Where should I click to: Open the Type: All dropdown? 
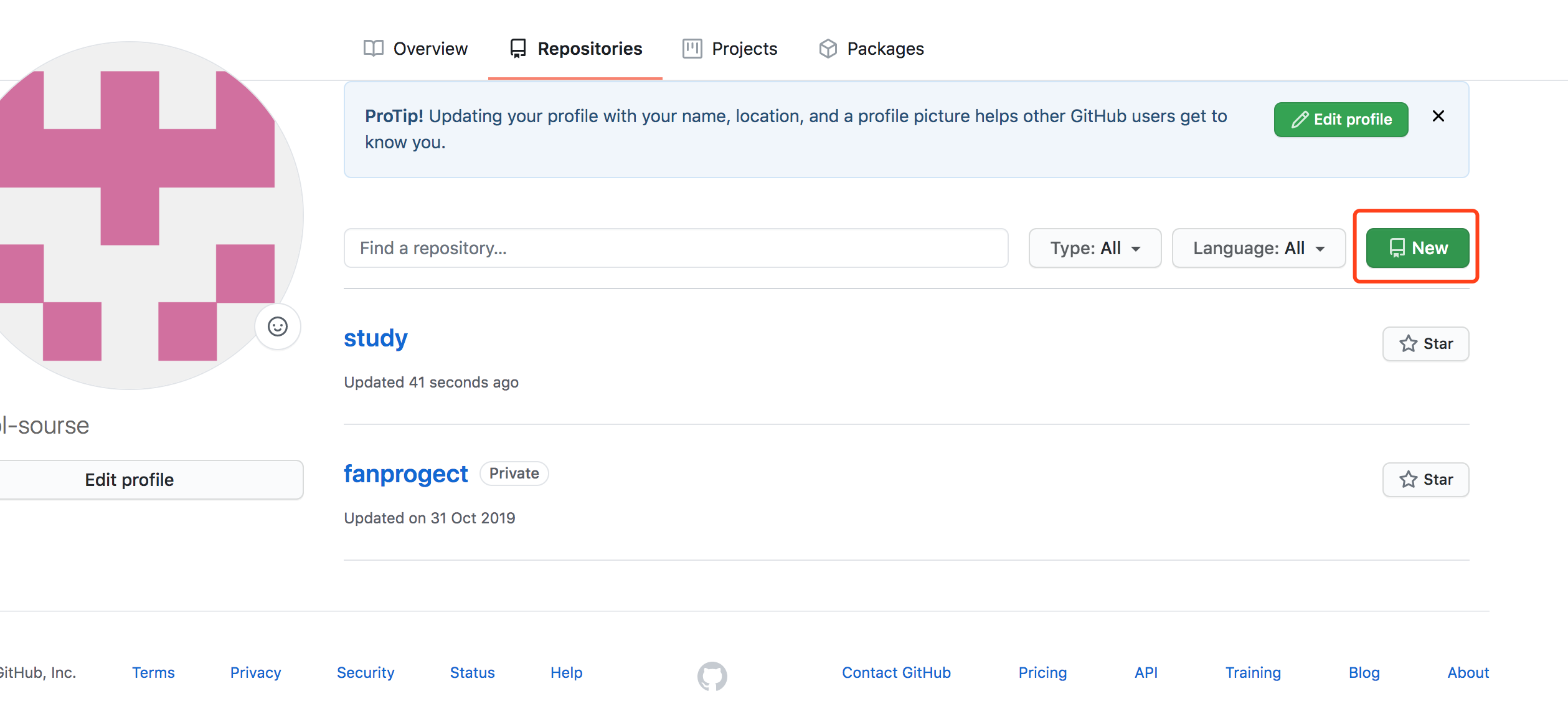1095,248
